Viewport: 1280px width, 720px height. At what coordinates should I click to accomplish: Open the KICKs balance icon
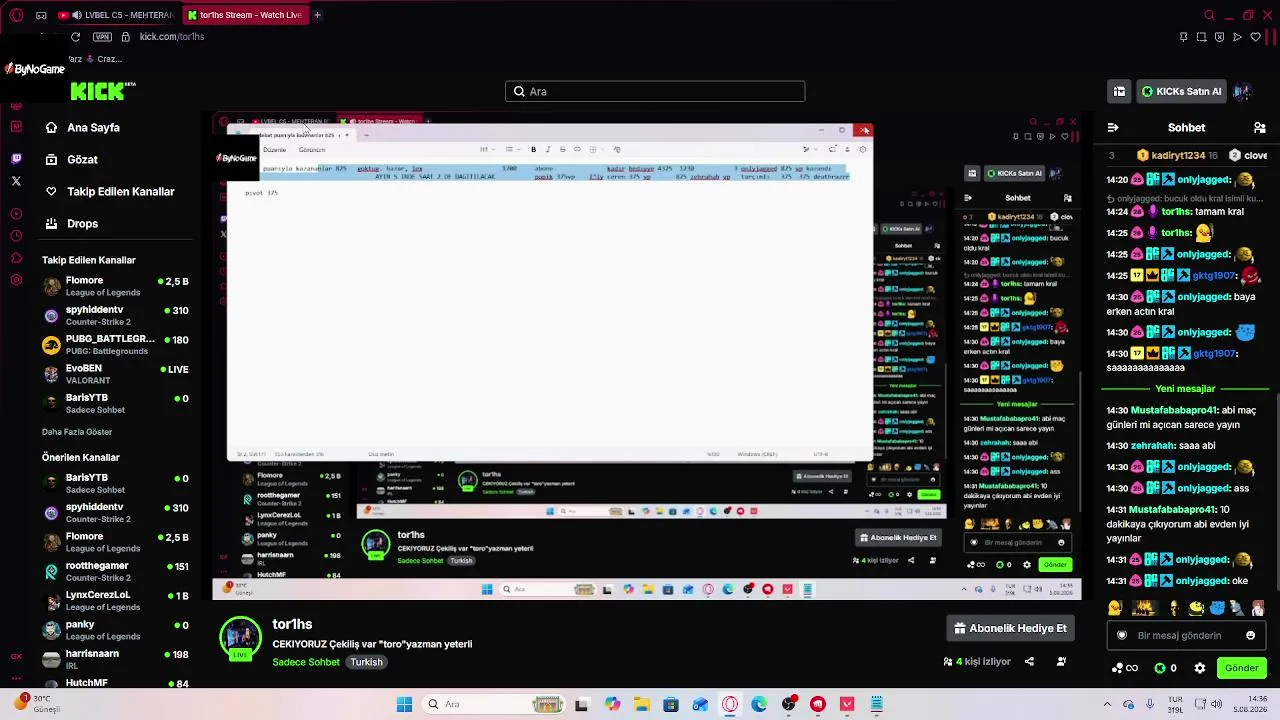[1165, 668]
